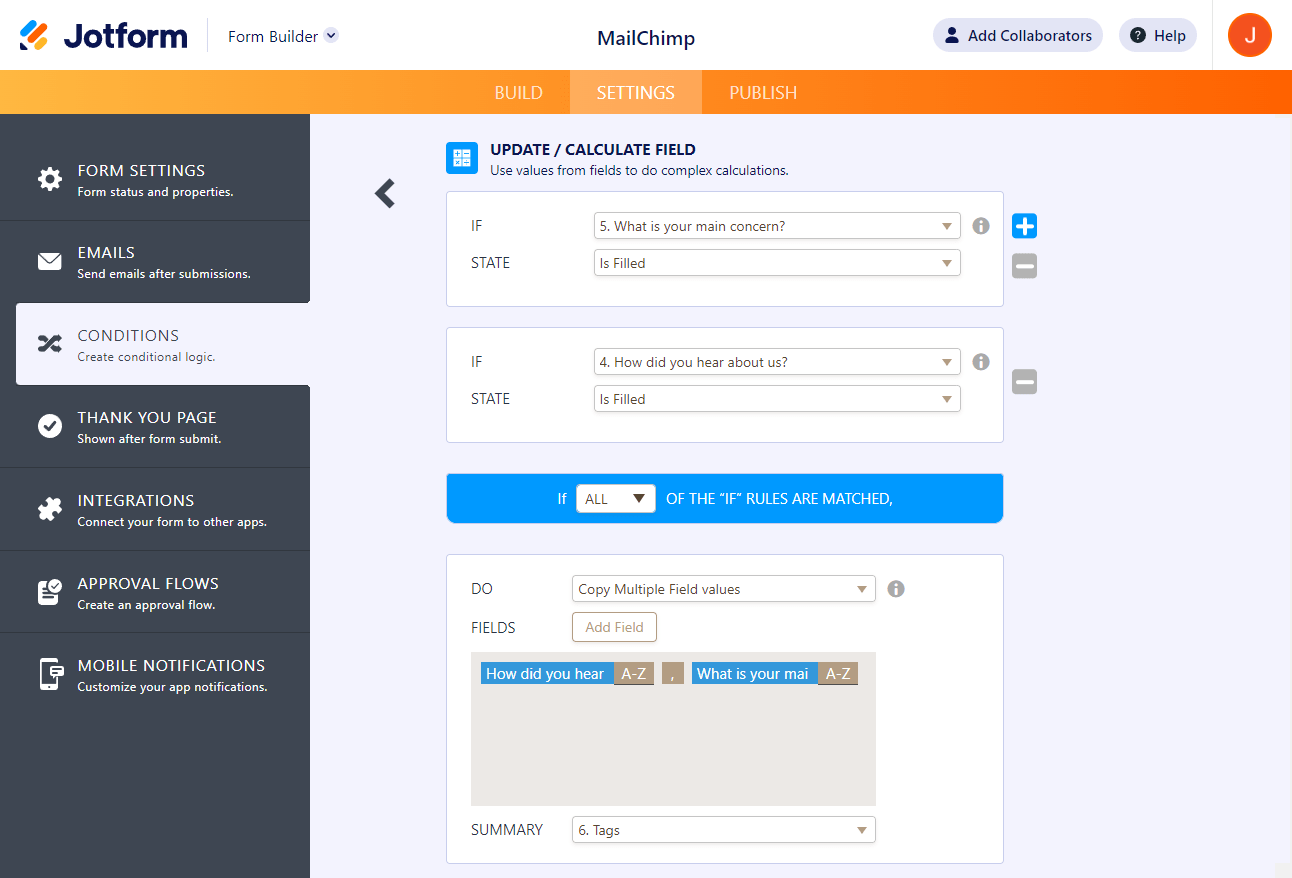This screenshot has width=1292, height=878.
Task: Open Approval Flows in the sidebar
Action: 155,592
